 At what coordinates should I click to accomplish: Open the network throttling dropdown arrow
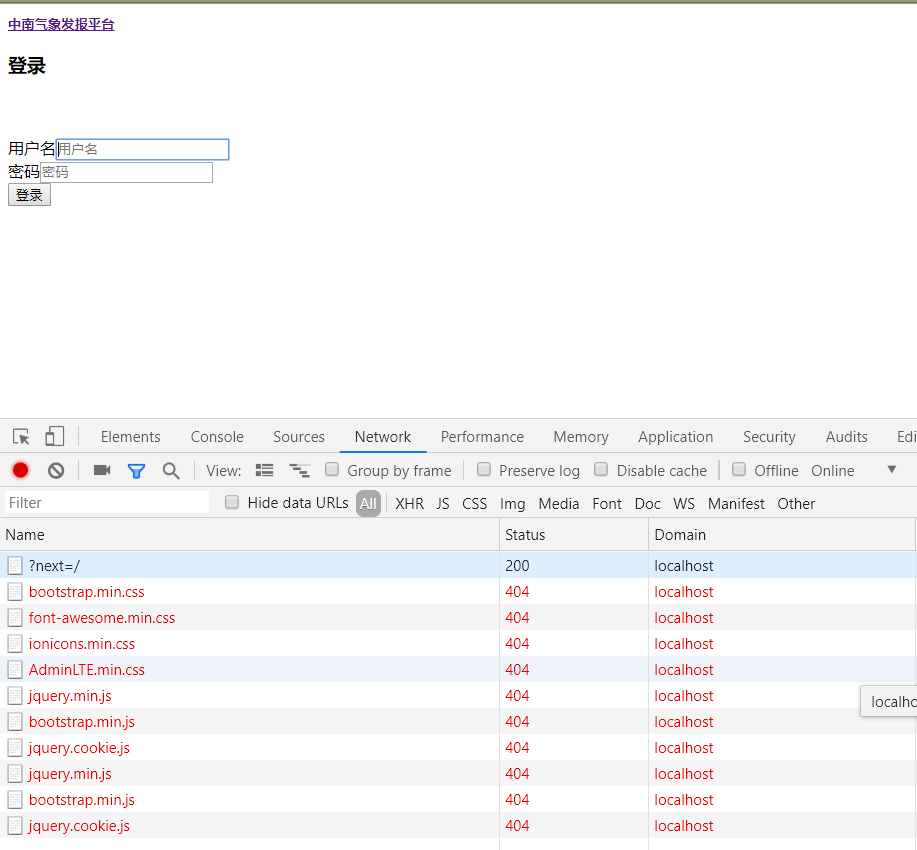click(892, 470)
